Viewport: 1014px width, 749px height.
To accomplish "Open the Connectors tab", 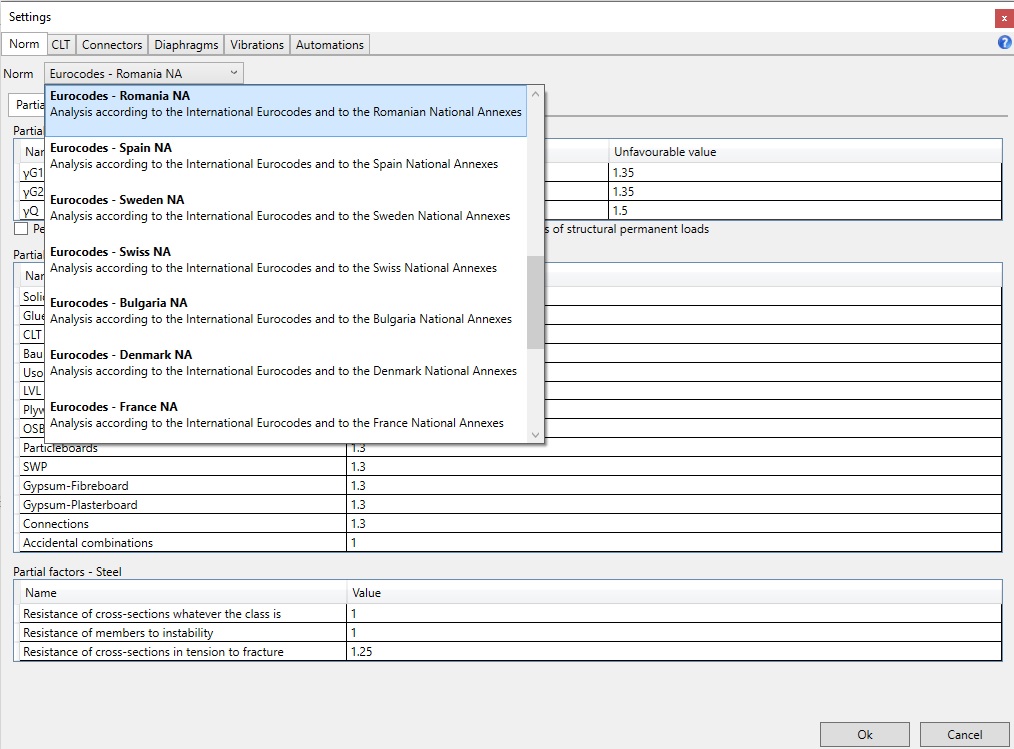I will (x=112, y=45).
